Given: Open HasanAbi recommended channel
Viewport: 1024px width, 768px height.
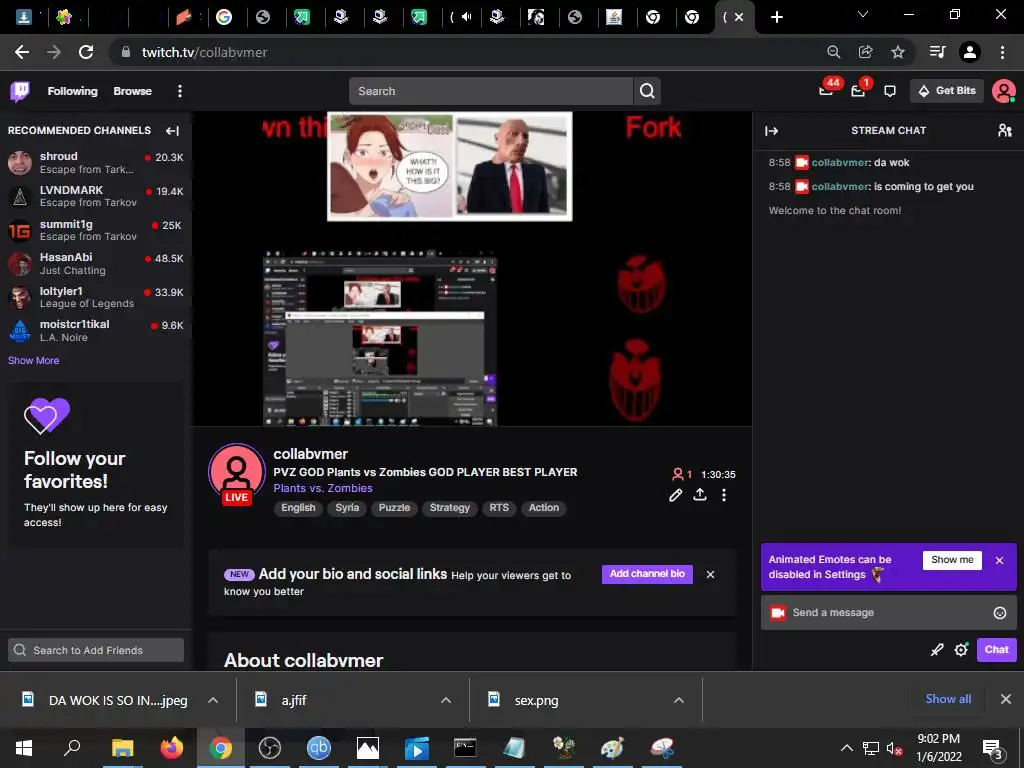Looking at the screenshot, I should pos(95,264).
